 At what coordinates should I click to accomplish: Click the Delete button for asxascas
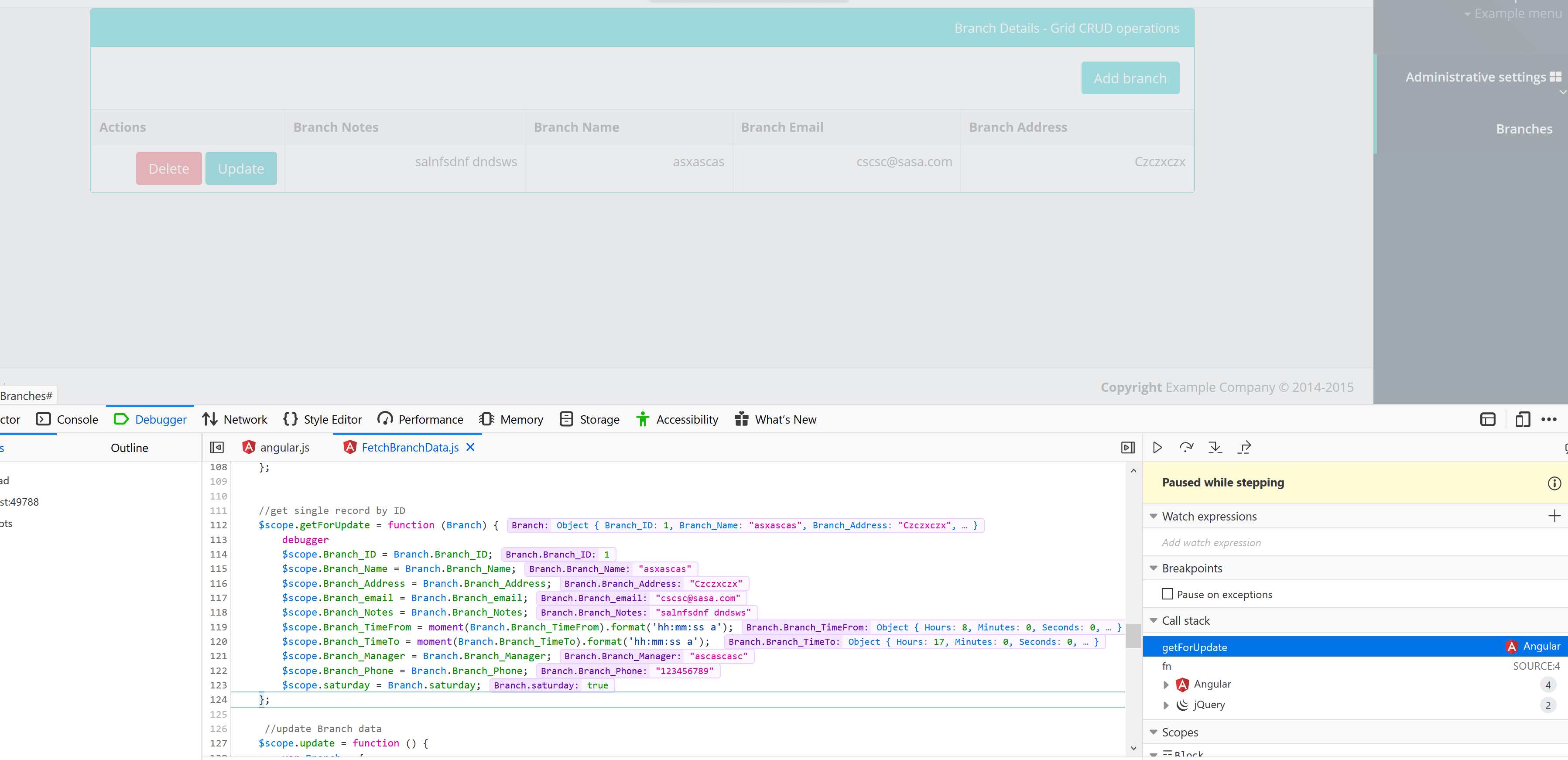168,168
